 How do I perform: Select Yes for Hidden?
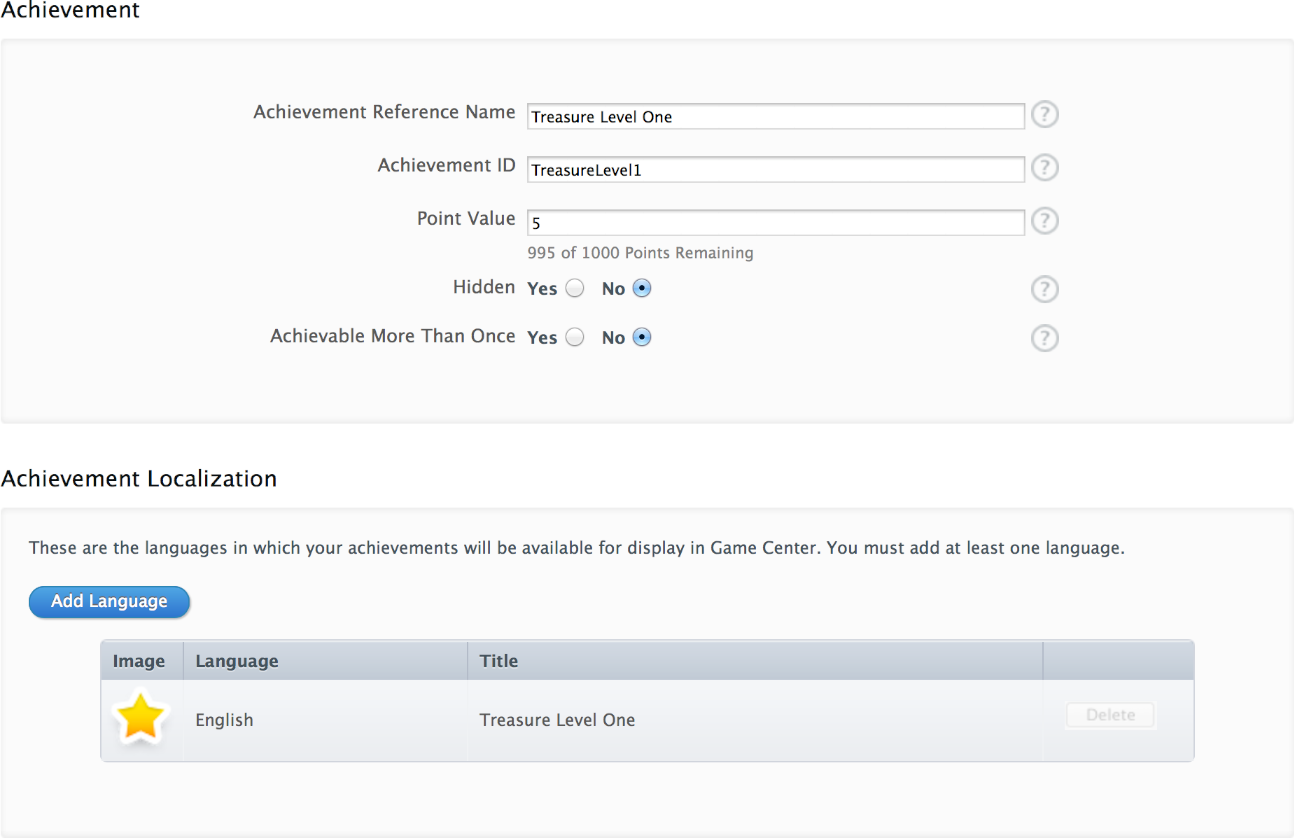point(574,288)
